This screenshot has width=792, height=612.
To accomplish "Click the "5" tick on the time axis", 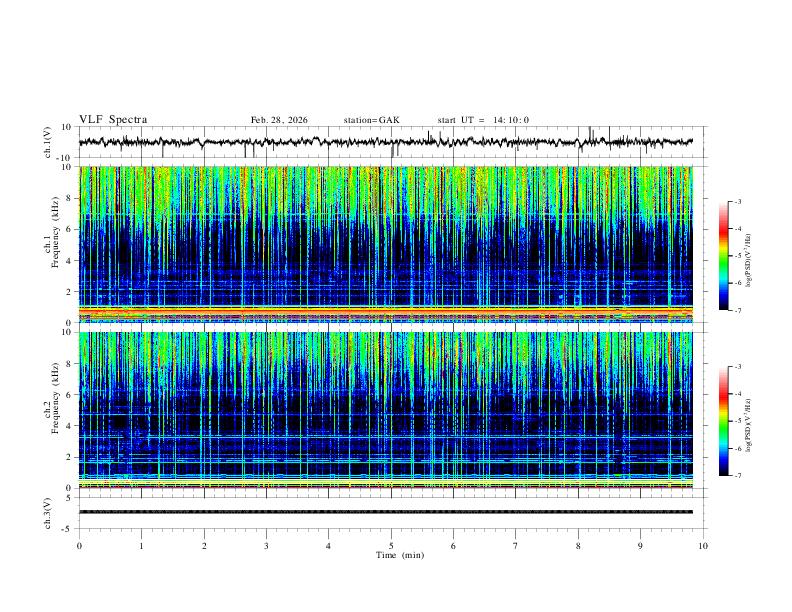I will (x=391, y=546).
